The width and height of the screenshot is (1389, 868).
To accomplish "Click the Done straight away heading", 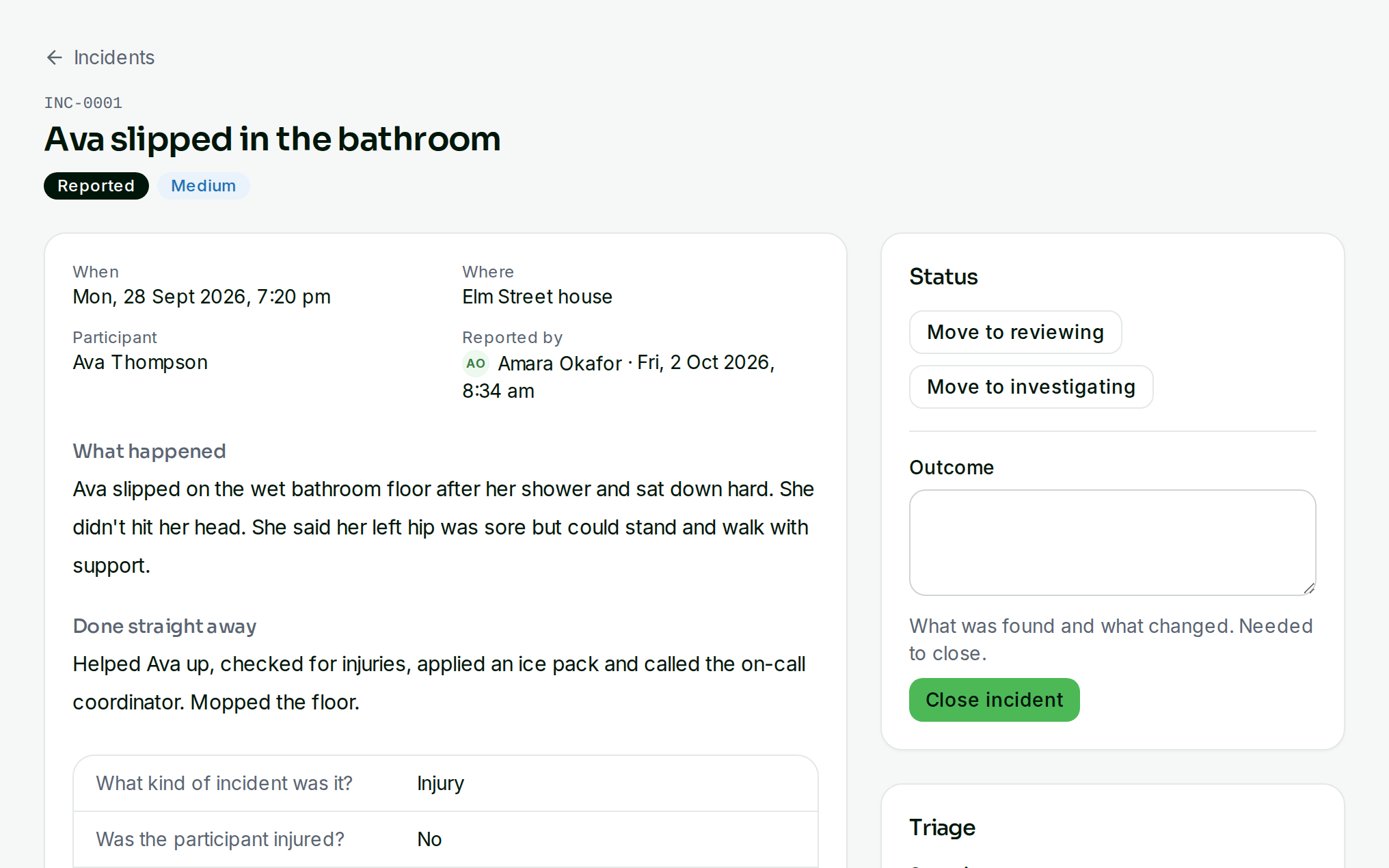I will click(165, 626).
